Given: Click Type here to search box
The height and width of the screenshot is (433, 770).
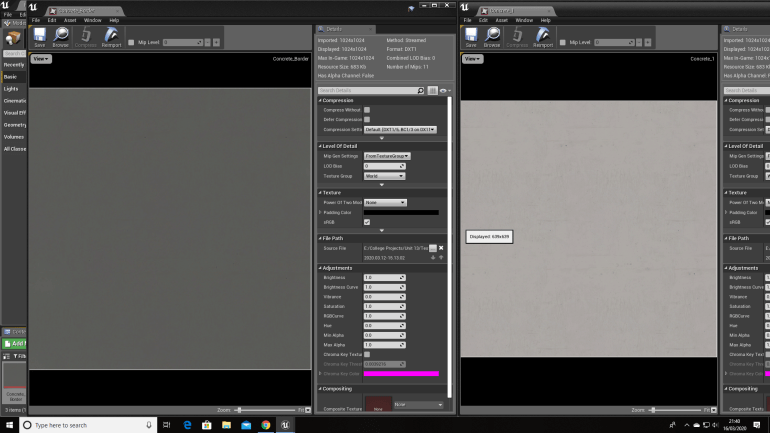Looking at the screenshot, I should tap(88, 425).
